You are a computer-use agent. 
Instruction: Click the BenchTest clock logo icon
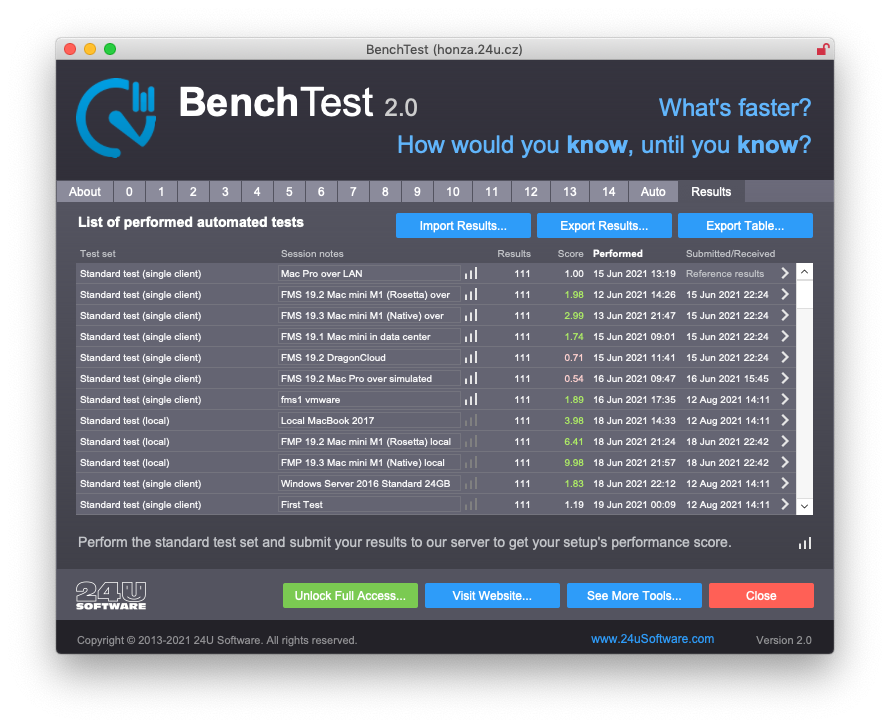click(x=116, y=116)
